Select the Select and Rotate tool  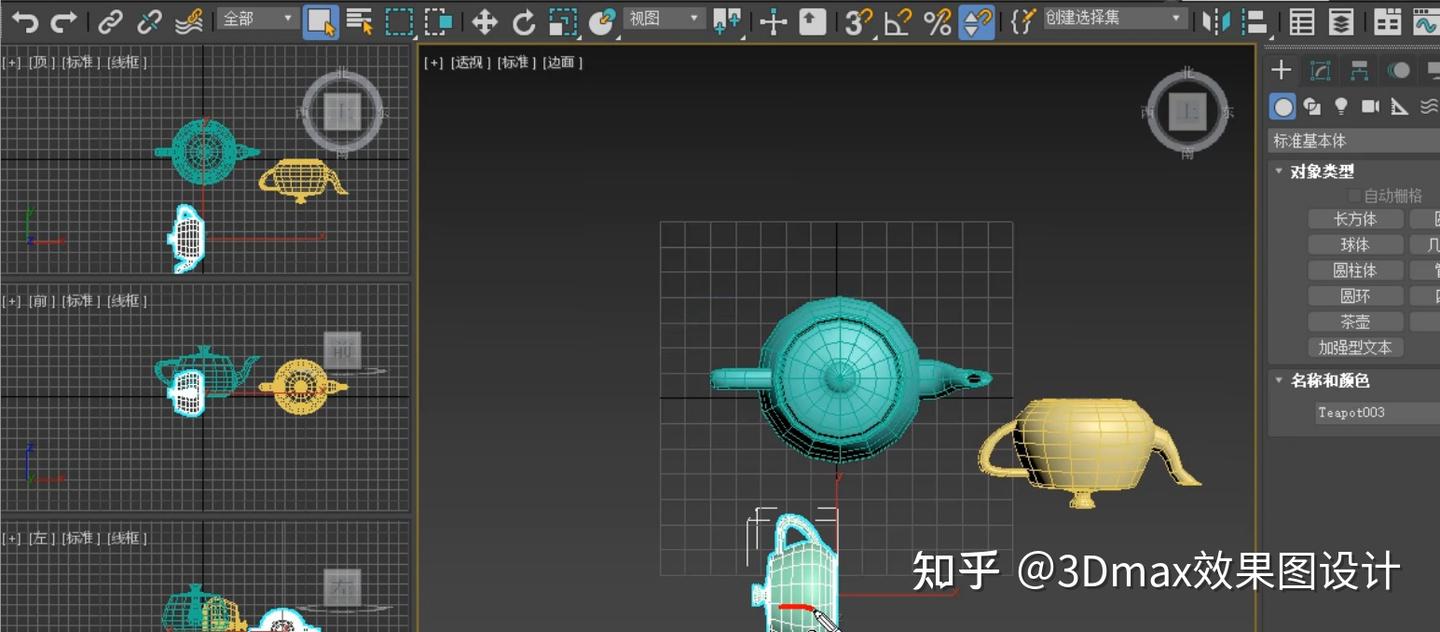pos(525,19)
